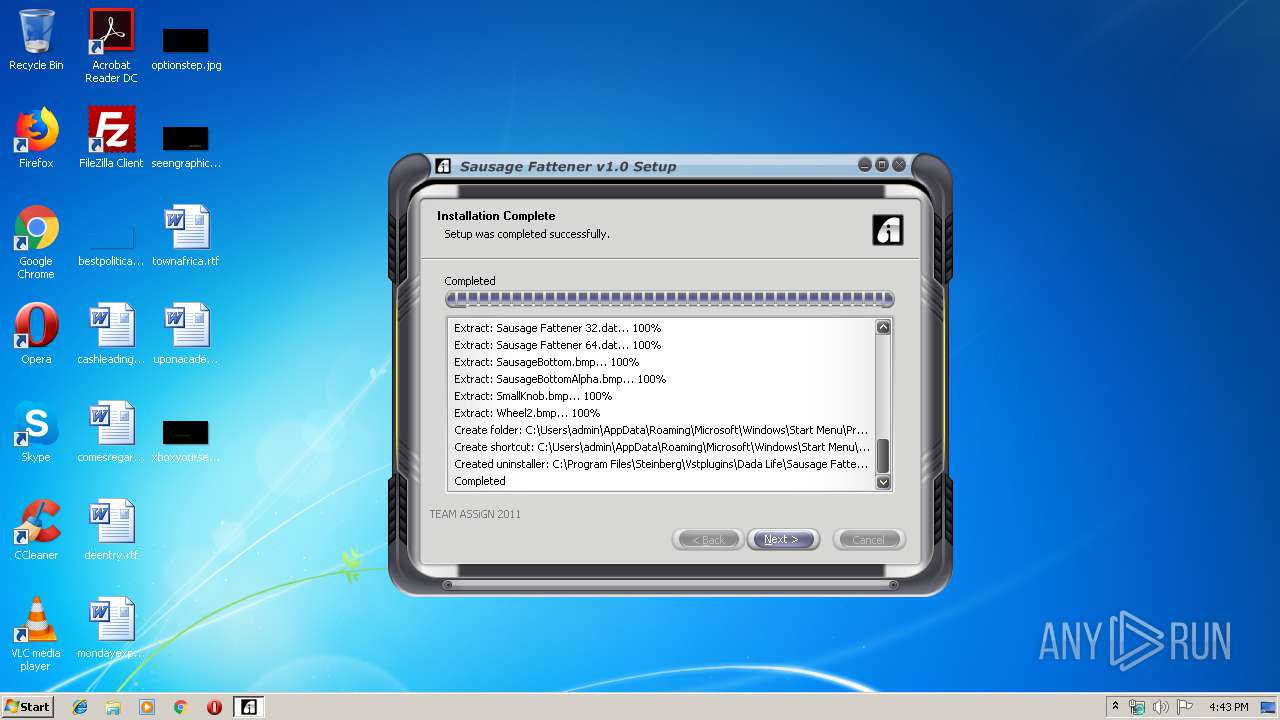Open the Start menu
Screen dimensions: 1280x720
coord(28,707)
